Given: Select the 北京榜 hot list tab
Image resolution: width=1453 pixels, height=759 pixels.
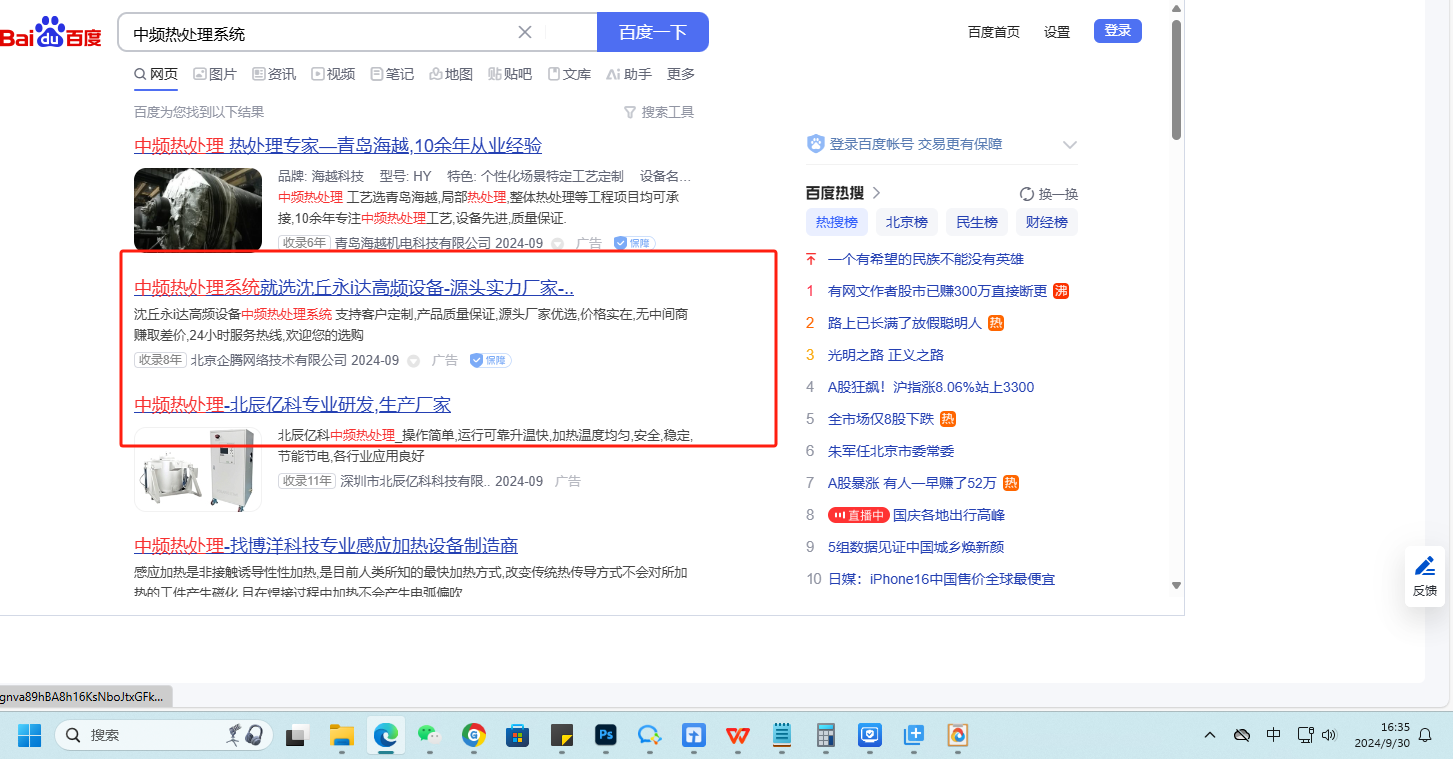Looking at the screenshot, I should click(906, 222).
